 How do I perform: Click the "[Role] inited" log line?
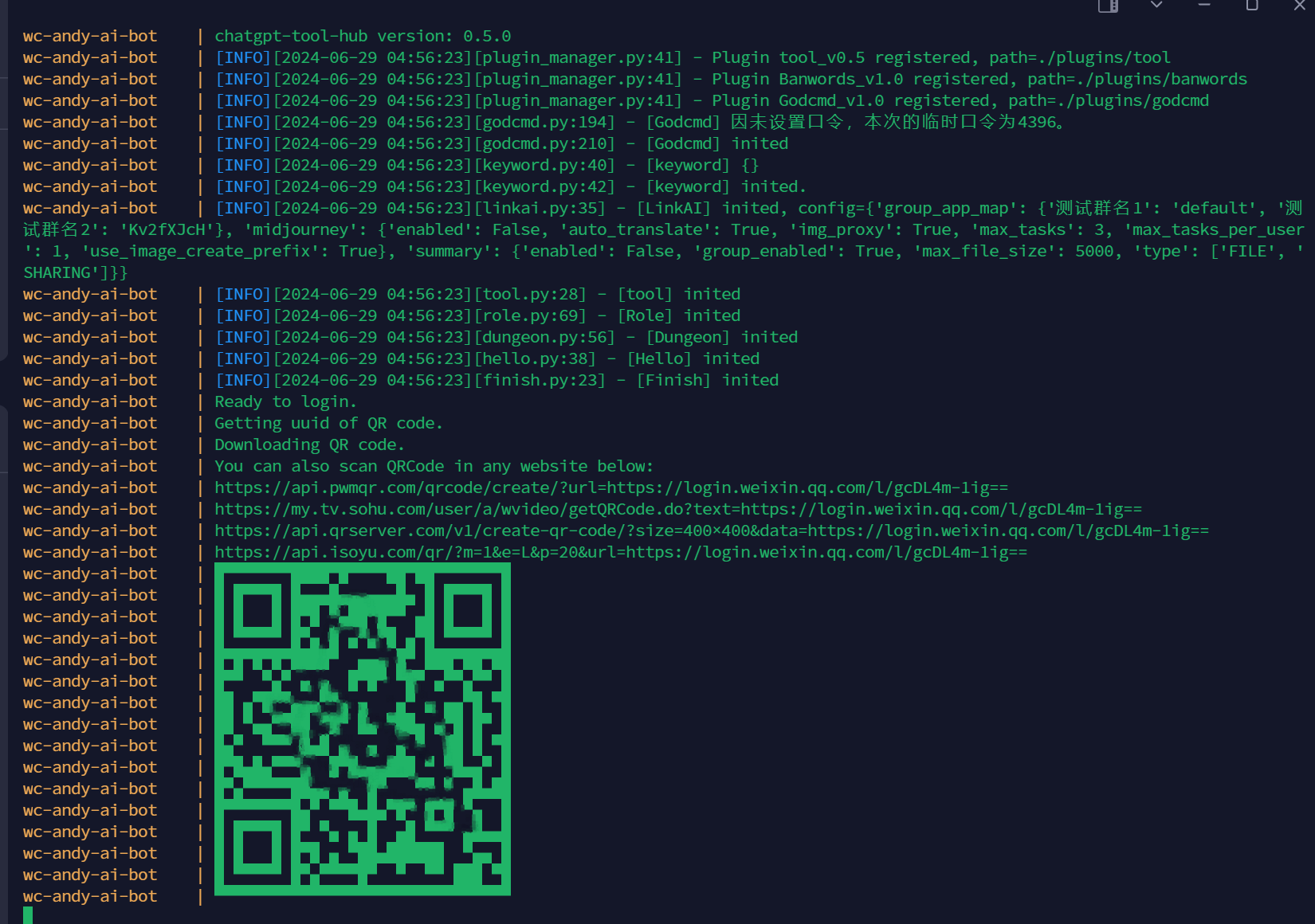pos(478,315)
